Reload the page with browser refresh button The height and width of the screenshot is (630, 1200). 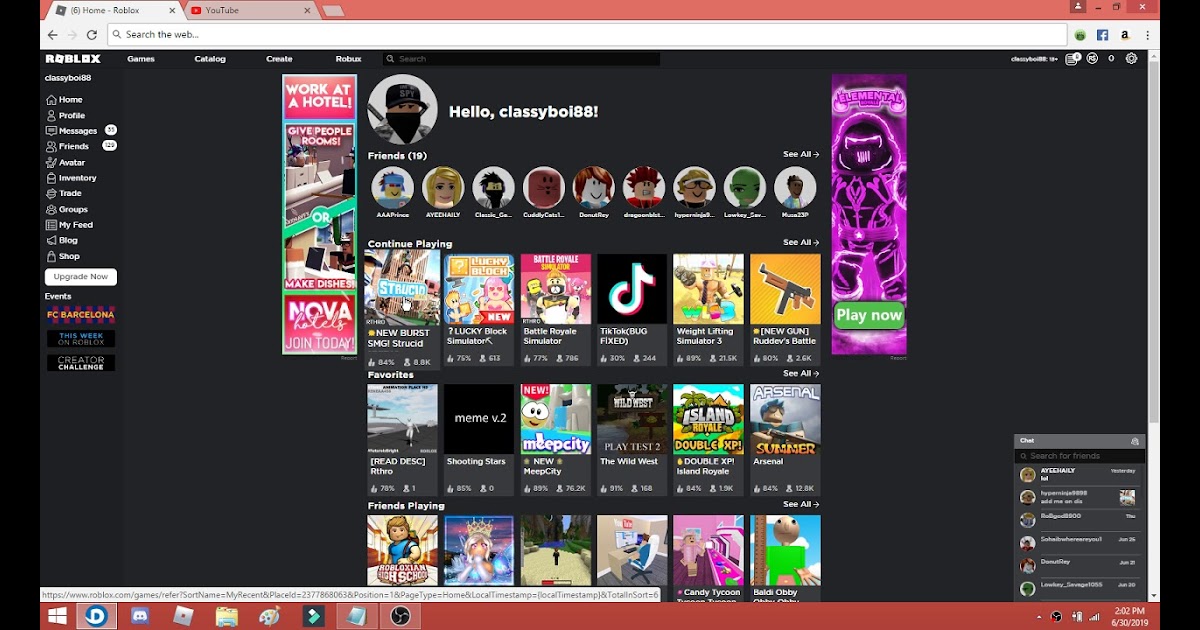coord(92,34)
